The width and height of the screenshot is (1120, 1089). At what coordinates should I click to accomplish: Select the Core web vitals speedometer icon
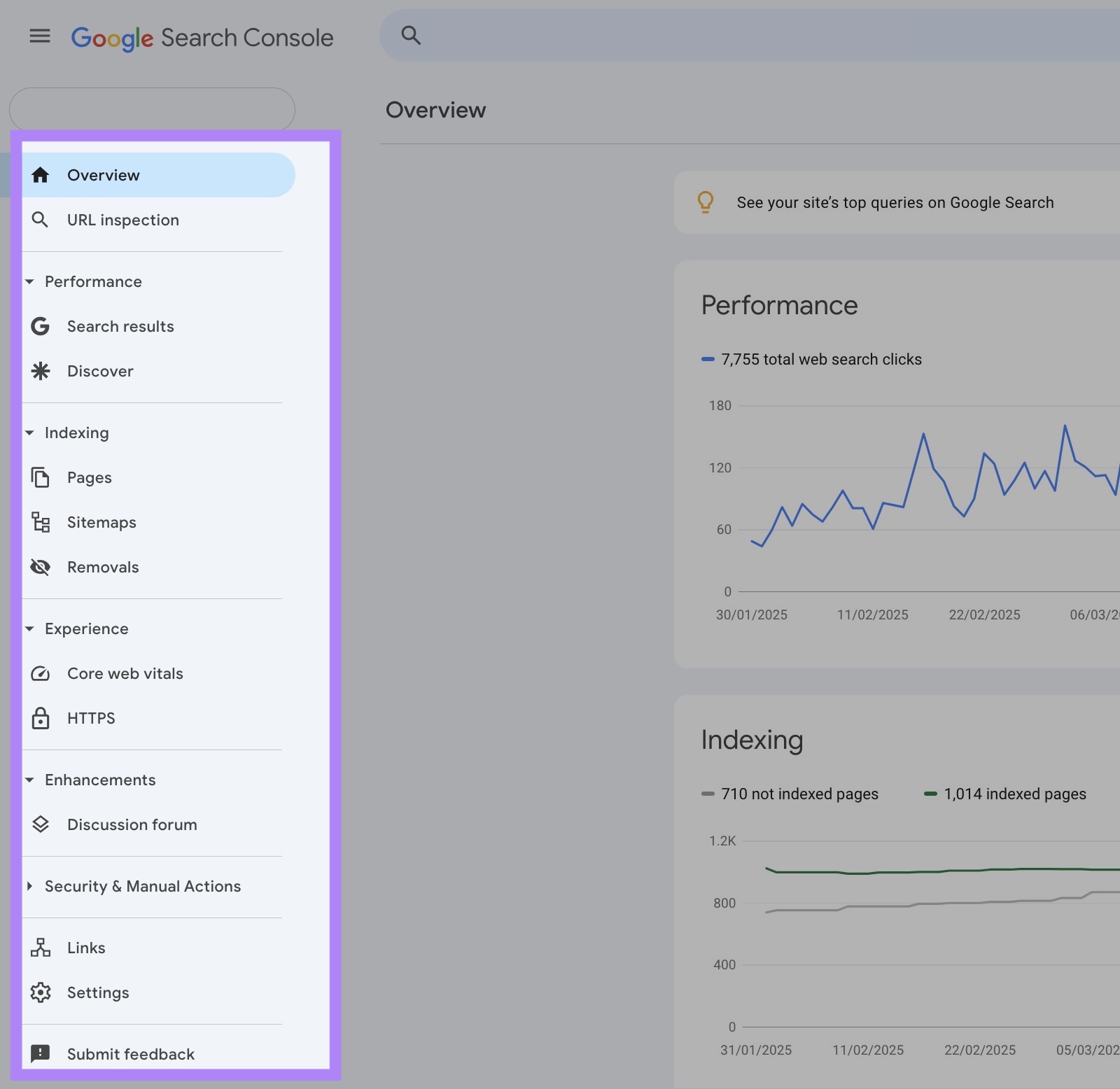pos(40,673)
